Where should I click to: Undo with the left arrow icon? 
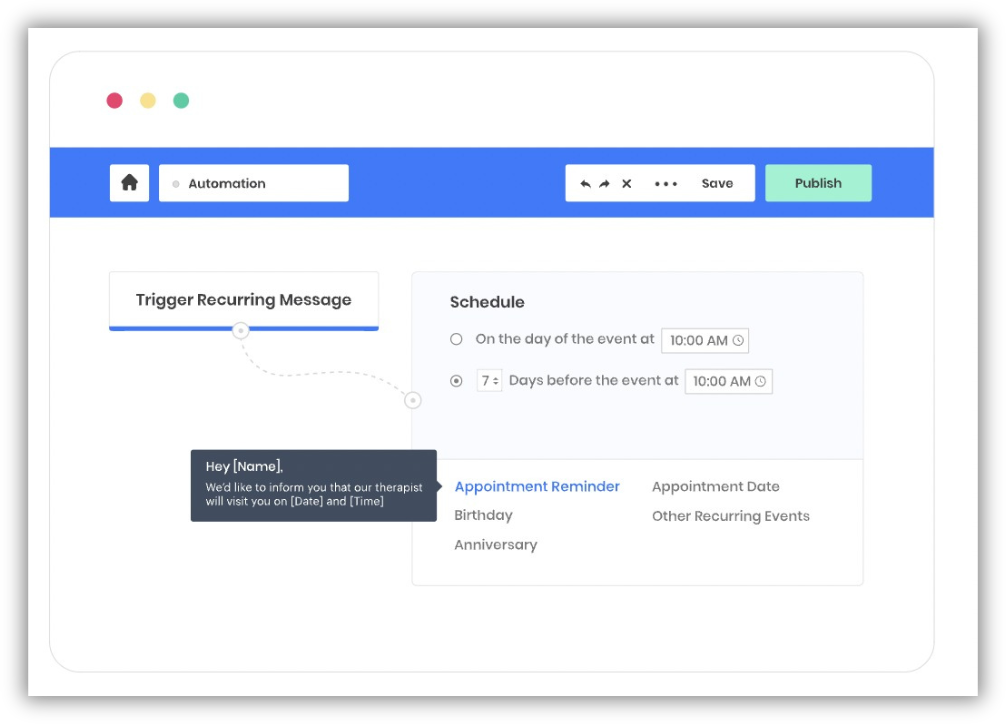[x=585, y=184]
